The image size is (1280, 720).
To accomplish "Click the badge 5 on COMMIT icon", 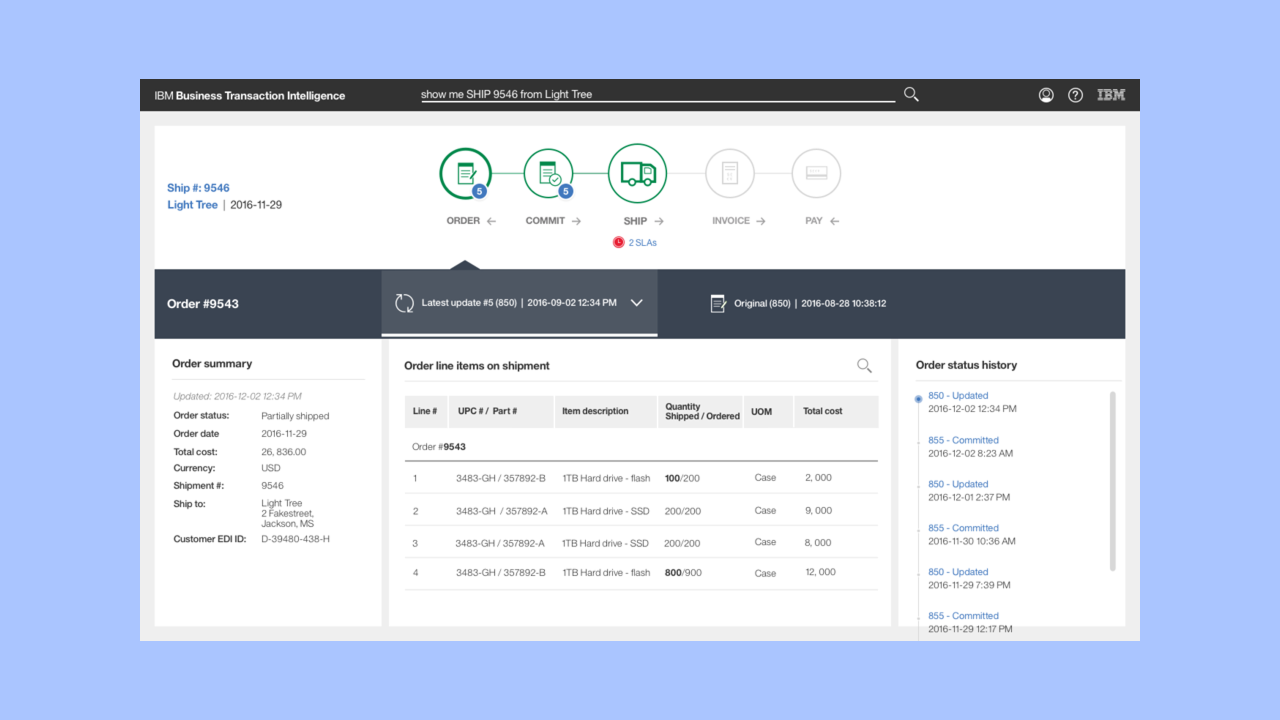I will 565,191.
